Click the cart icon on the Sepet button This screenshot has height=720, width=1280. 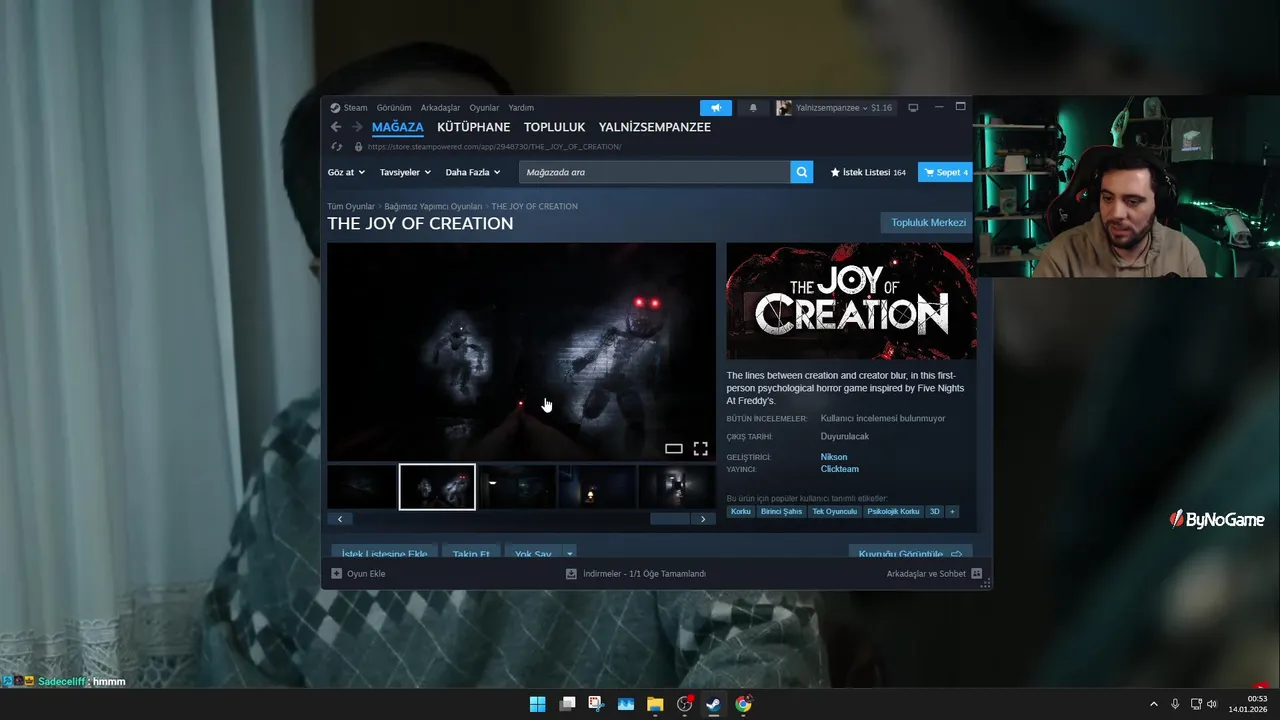tap(929, 172)
